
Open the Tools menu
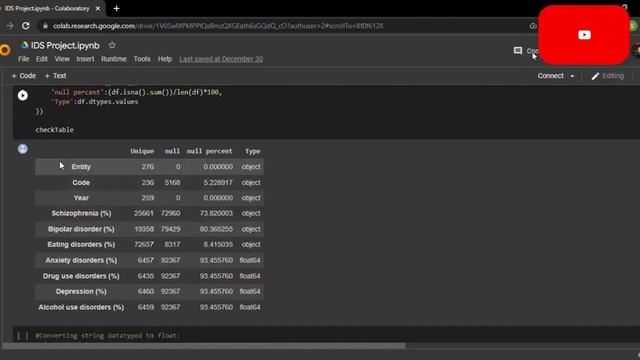[142, 59]
